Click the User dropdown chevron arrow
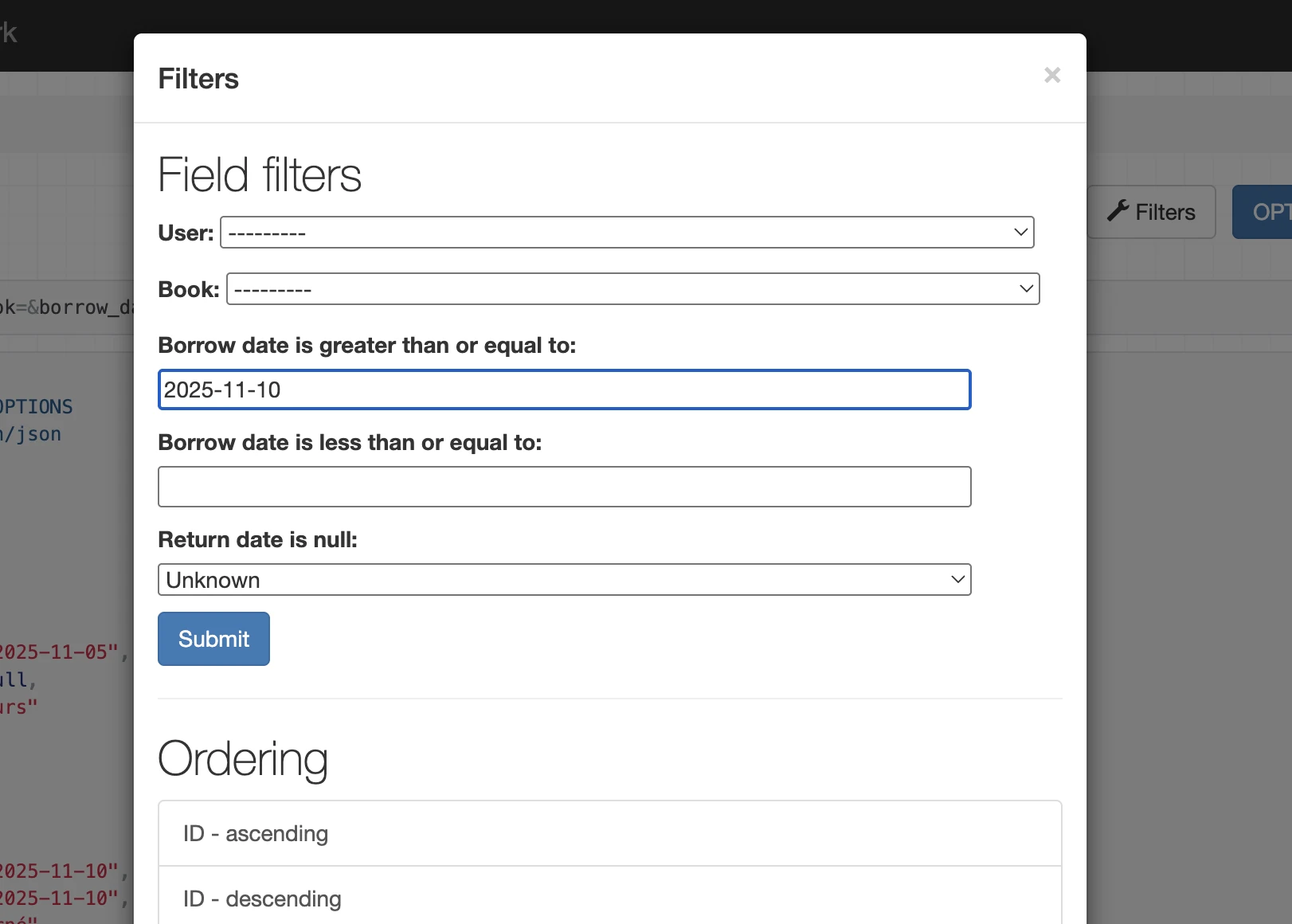 point(1020,233)
